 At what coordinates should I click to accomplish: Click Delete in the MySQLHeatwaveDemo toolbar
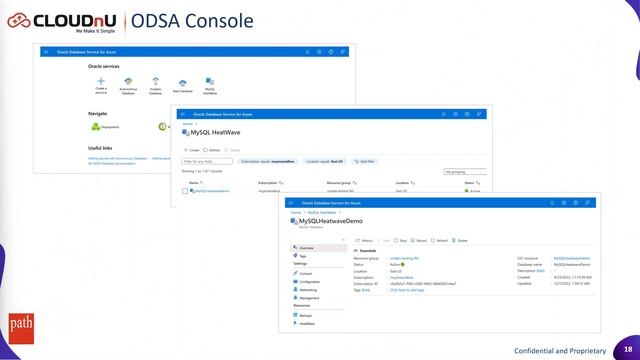pyautogui.click(x=460, y=241)
